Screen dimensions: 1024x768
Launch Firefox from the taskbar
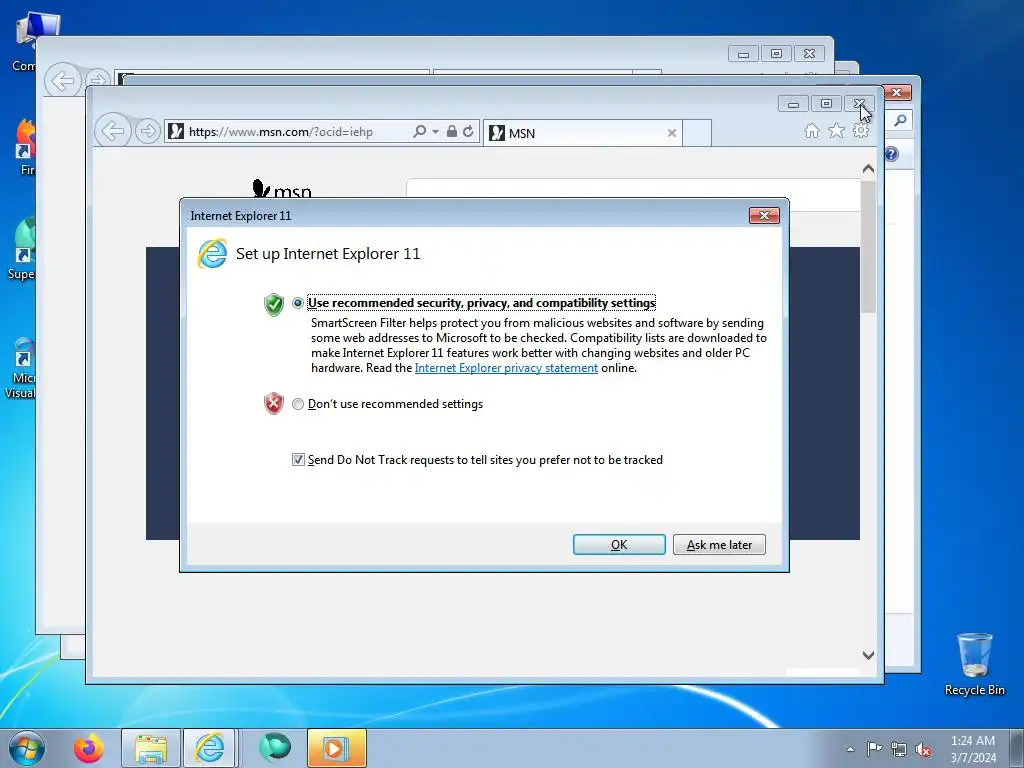(x=89, y=748)
